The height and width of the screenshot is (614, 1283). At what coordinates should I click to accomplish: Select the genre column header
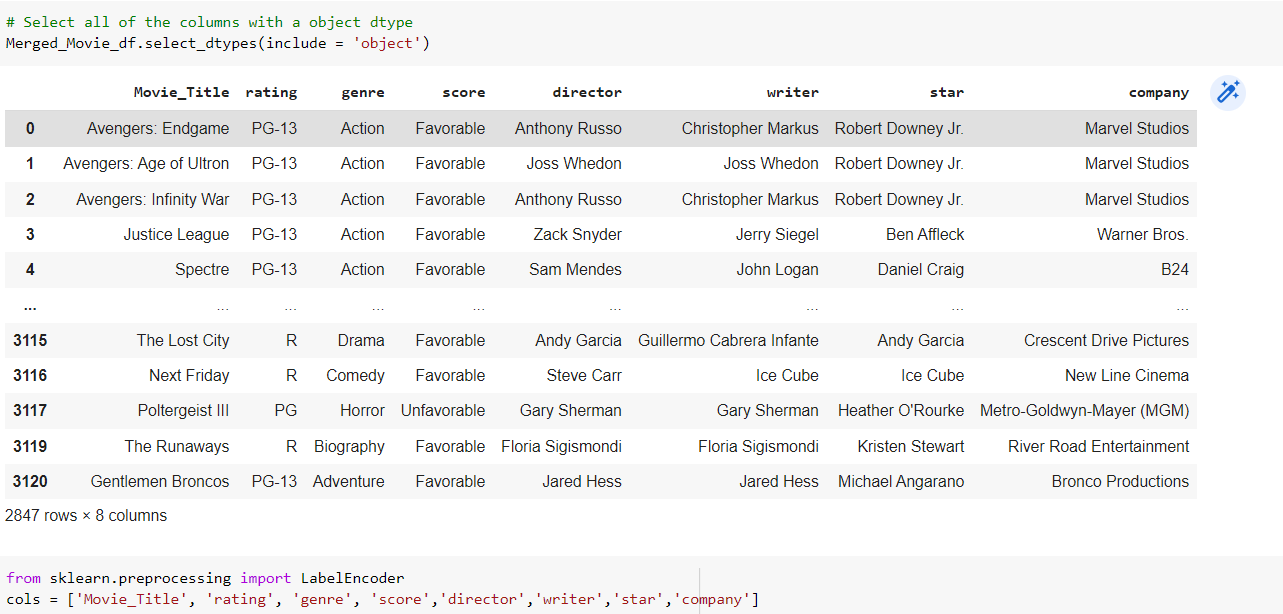coord(363,92)
